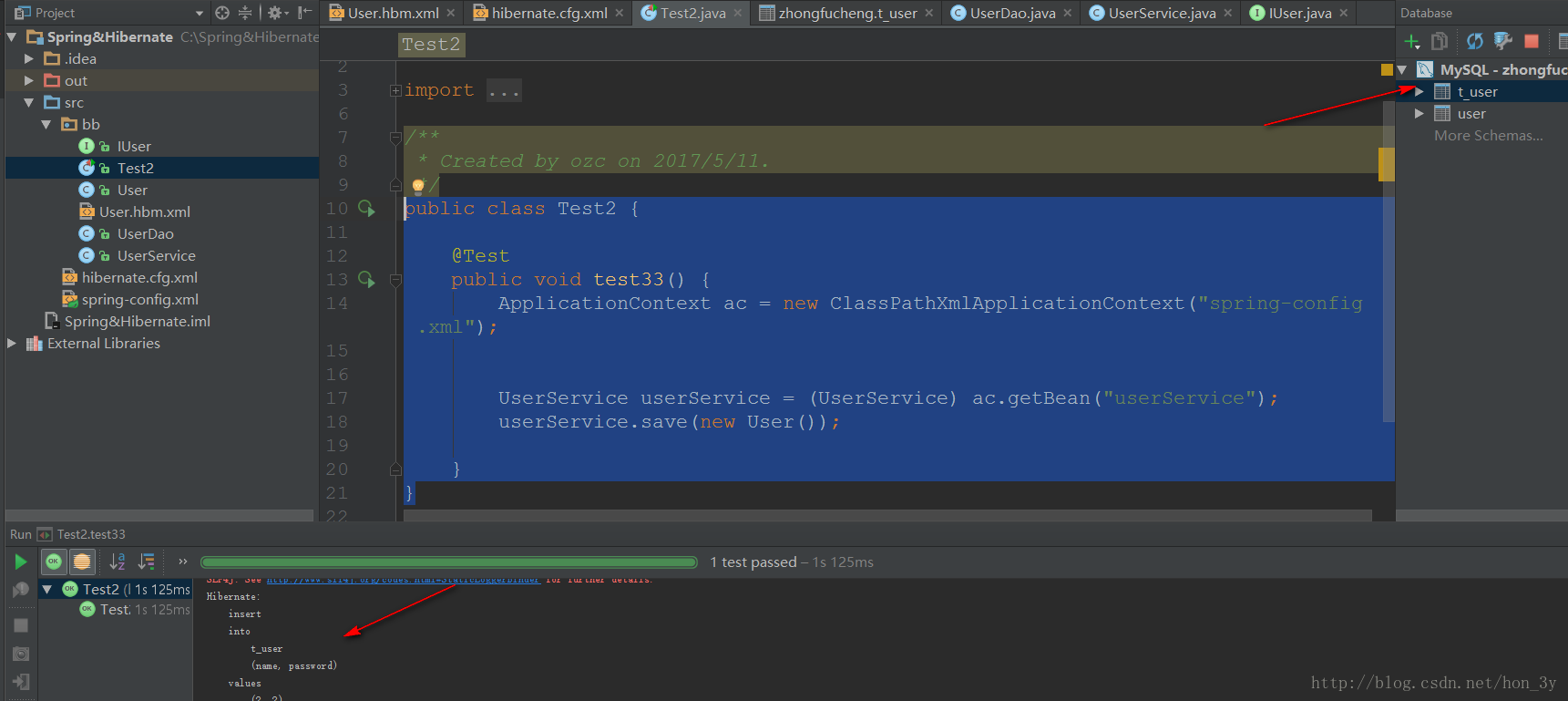Click the exit icon in Run sidebar

20,682
